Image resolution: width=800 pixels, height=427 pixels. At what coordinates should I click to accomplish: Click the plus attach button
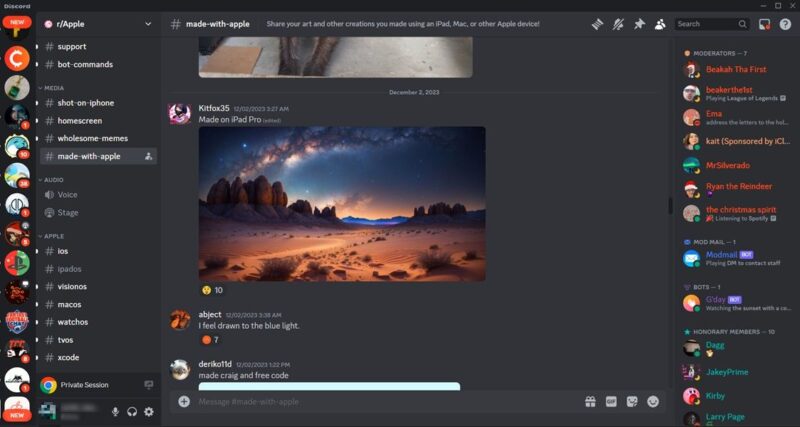184,401
